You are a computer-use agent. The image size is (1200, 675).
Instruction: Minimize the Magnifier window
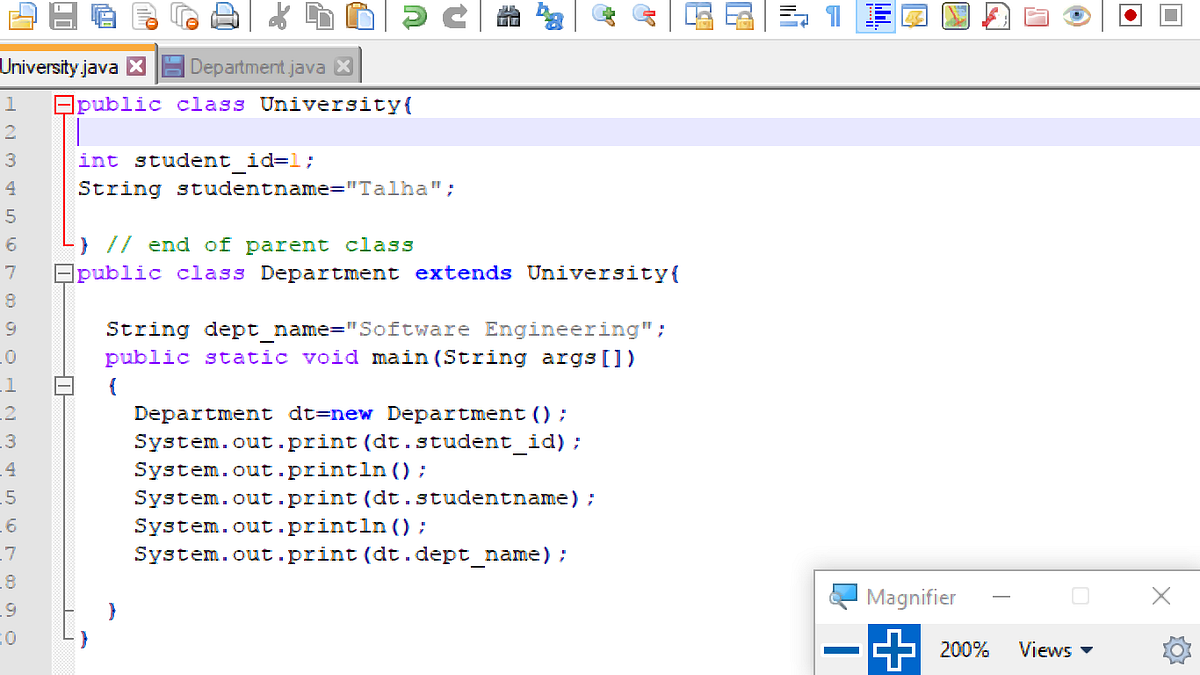tap(1001, 597)
